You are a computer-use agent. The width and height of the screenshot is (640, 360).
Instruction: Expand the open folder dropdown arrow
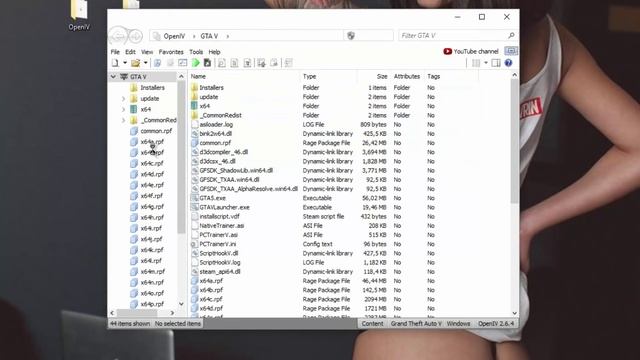pos(145,63)
